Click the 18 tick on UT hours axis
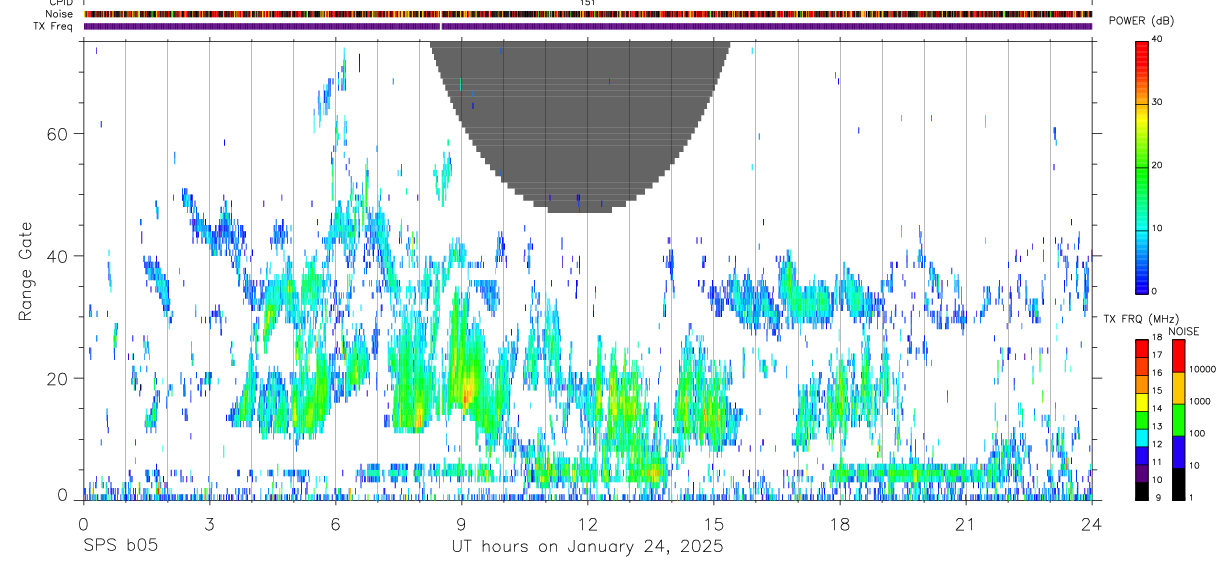This screenshot has height=567, width=1228. (x=839, y=524)
